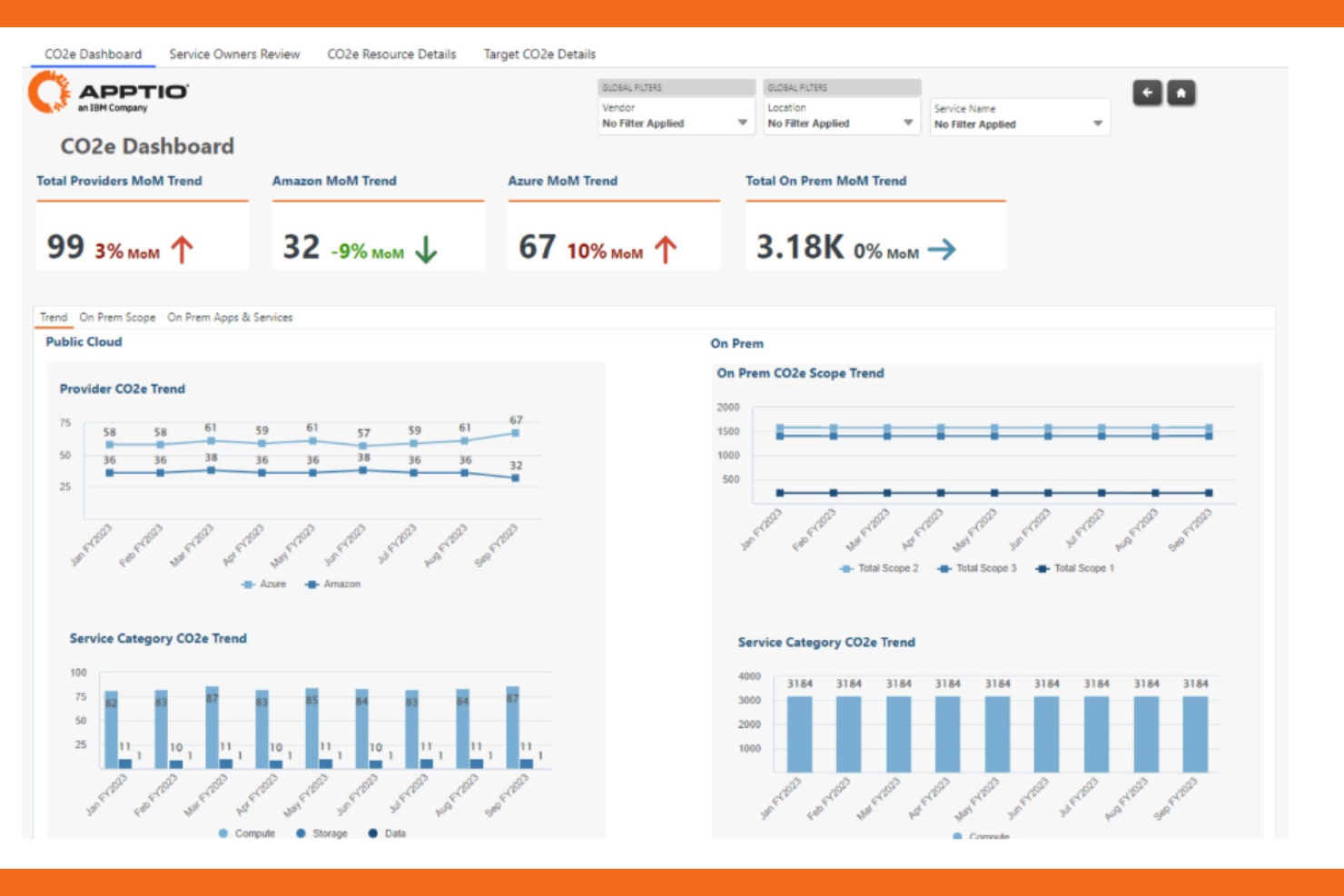This screenshot has width=1344, height=896.
Task: Click the red up arrow in Azure trend
Action: (666, 250)
